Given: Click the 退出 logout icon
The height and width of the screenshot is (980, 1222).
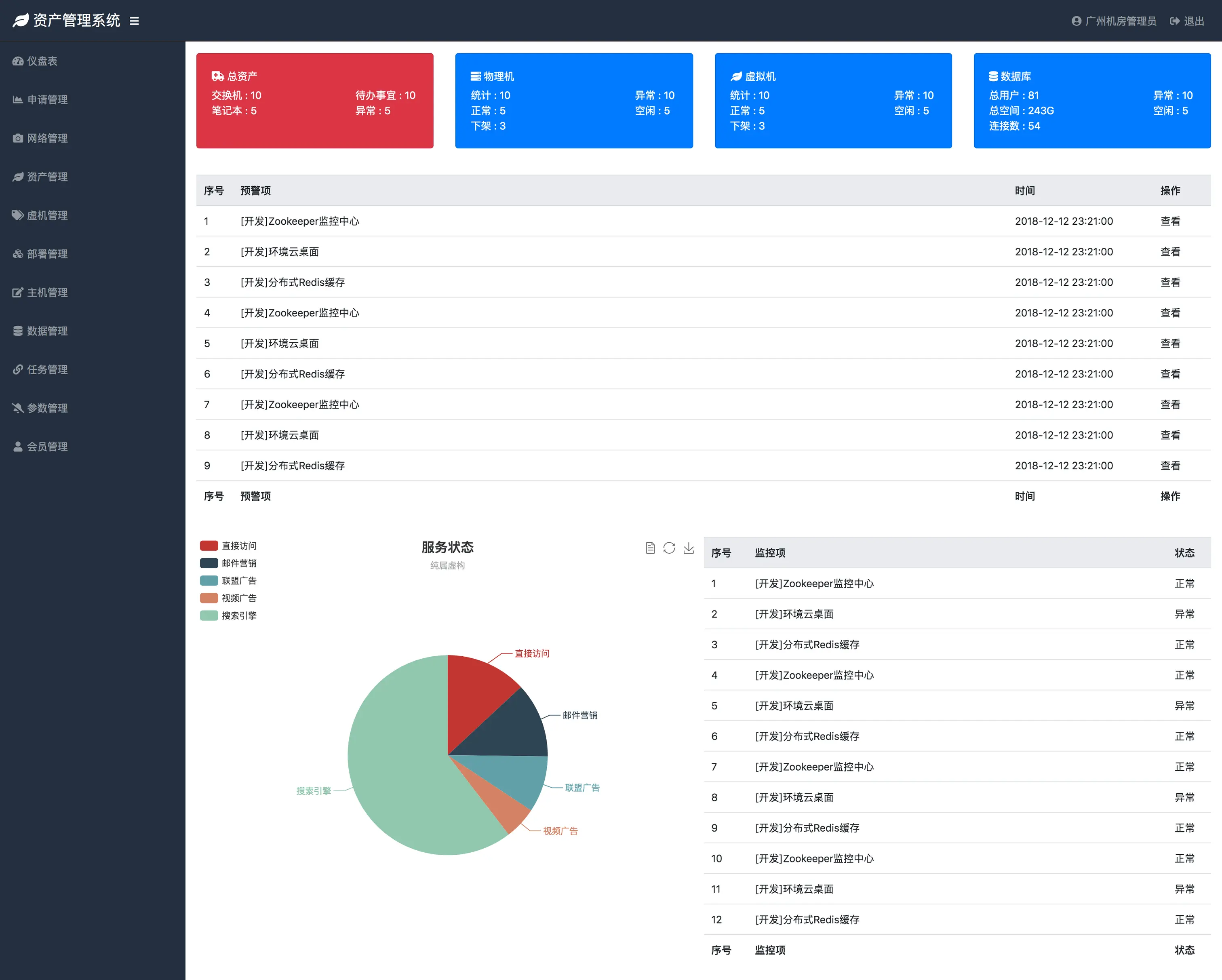Looking at the screenshot, I should tap(1175, 21).
